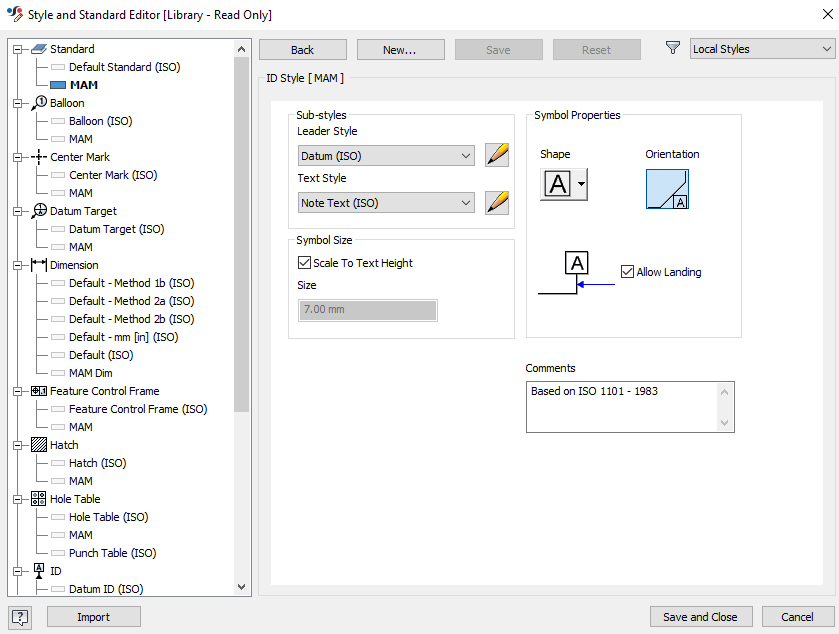The width and height of the screenshot is (839, 634).
Task: Click the style tree scroll down arrow
Action: 241,587
